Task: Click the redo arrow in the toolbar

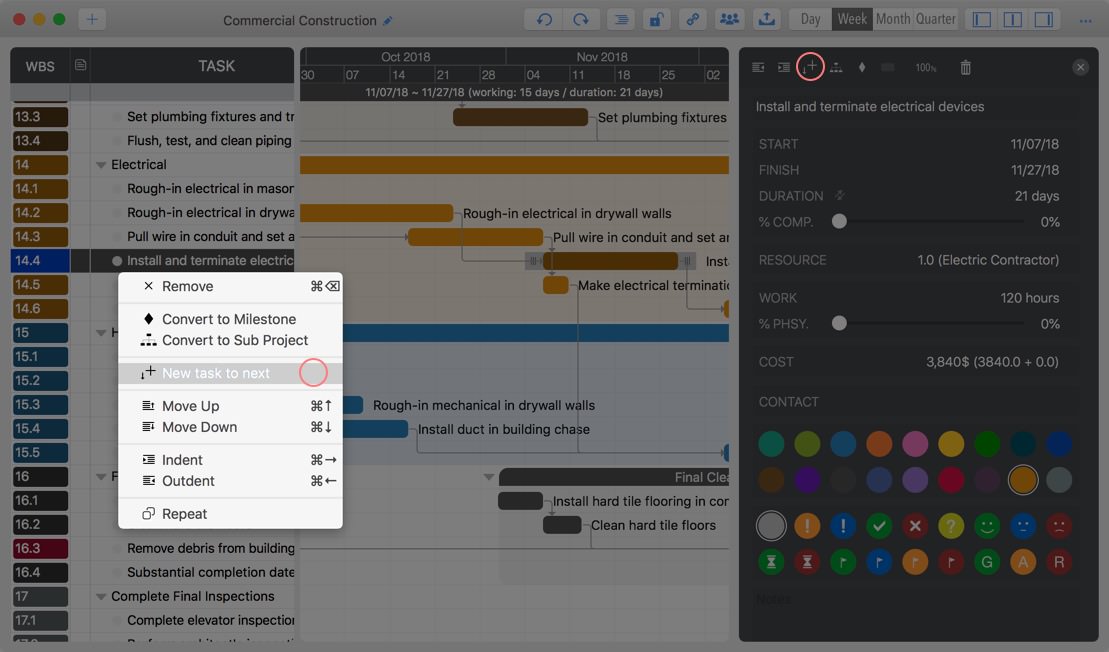Action: pyautogui.click(x=580, y=19)
